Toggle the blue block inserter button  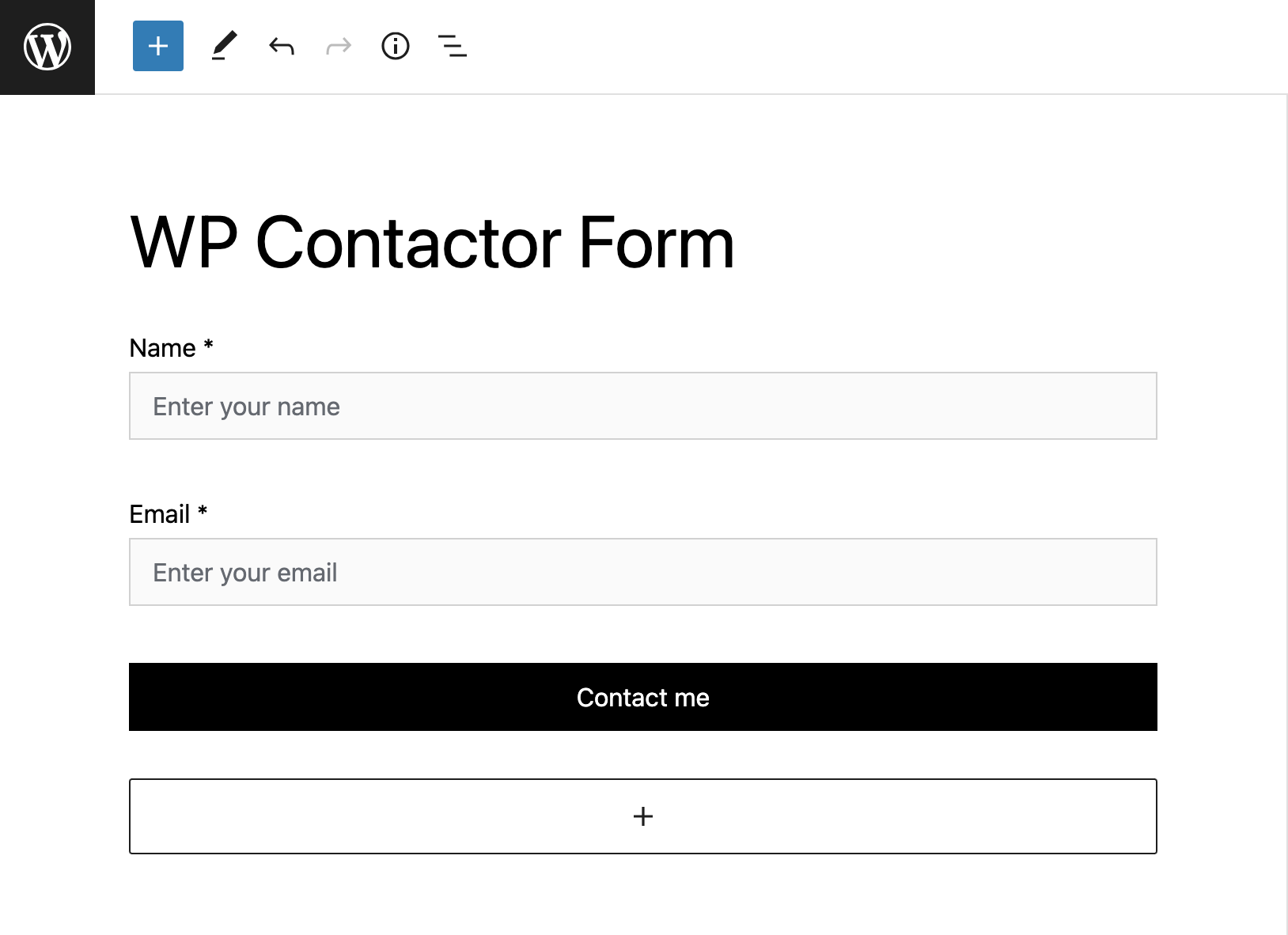coord(158,46)
